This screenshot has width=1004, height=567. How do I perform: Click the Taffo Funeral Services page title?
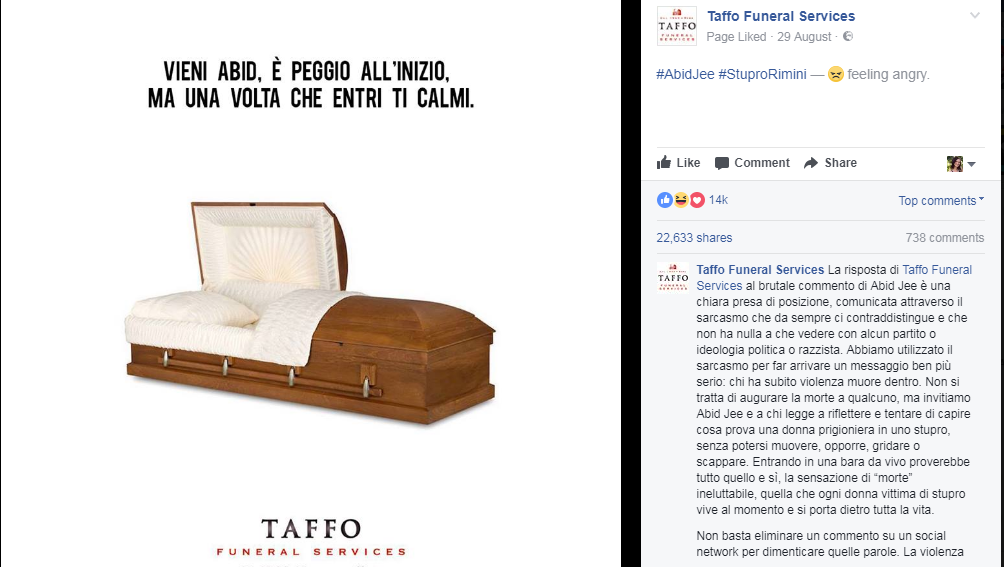point(781,16)
